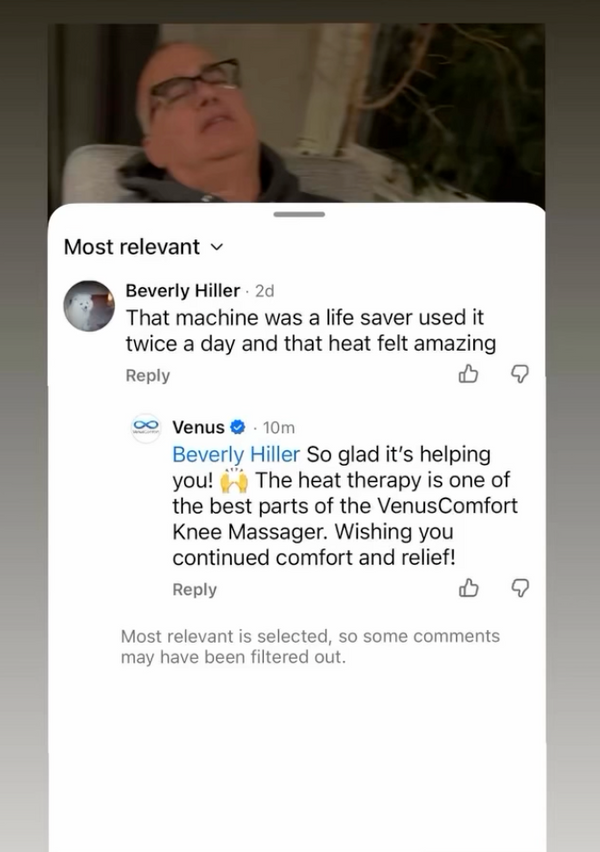The height and width of the screenshot is (852, 600).
Task: Expand the Most relevant sort chevron
Action: click(x=216, y=247)
